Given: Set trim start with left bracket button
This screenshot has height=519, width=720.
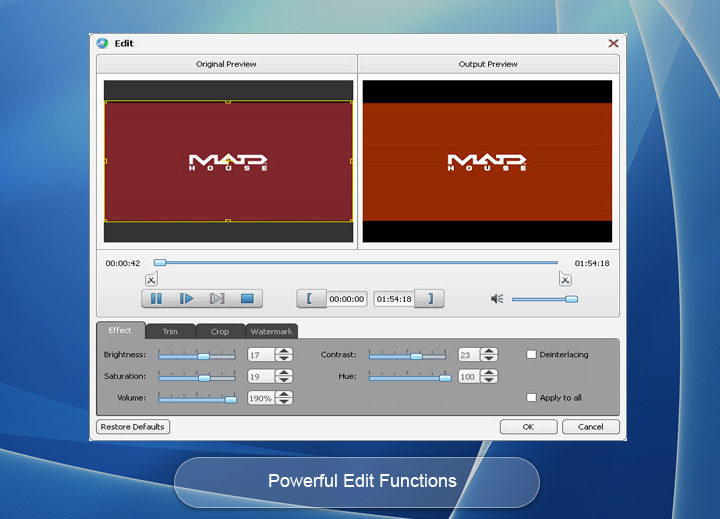Looking at the screenshot, I should click(x=311, y=299).
